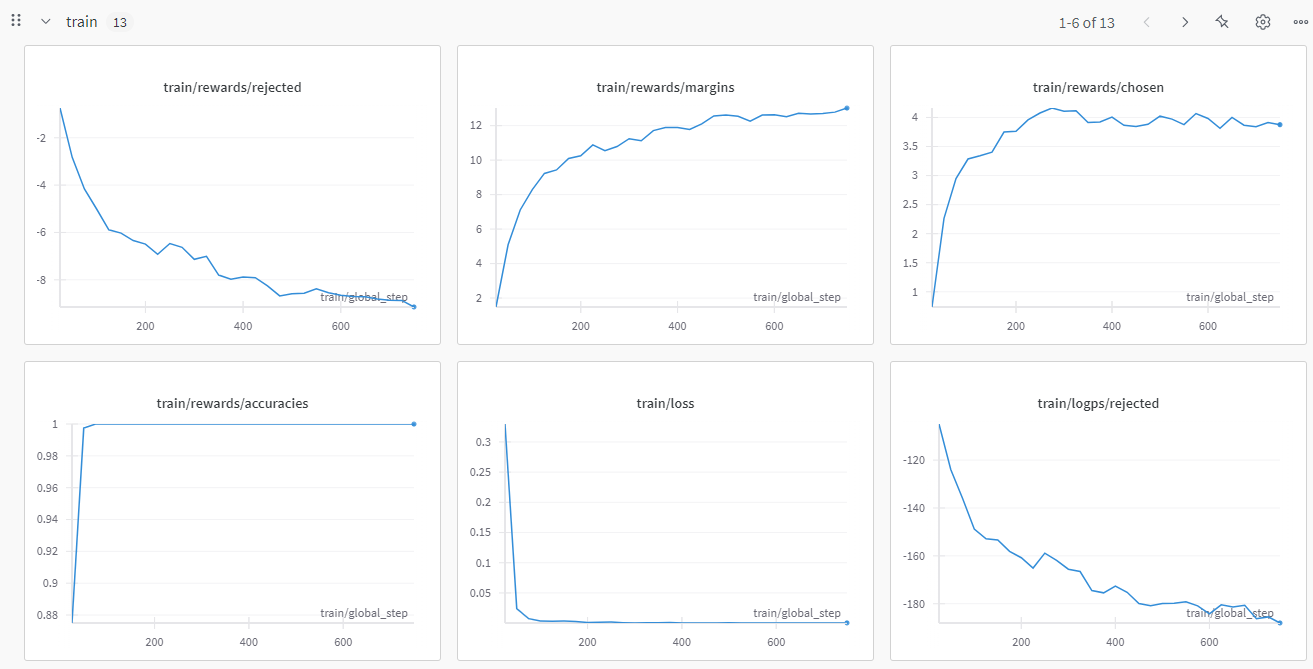The height and width of the screenshot is (669, 1313).
Task: Grab the train section drag handle
Action: tap(16, 21)
